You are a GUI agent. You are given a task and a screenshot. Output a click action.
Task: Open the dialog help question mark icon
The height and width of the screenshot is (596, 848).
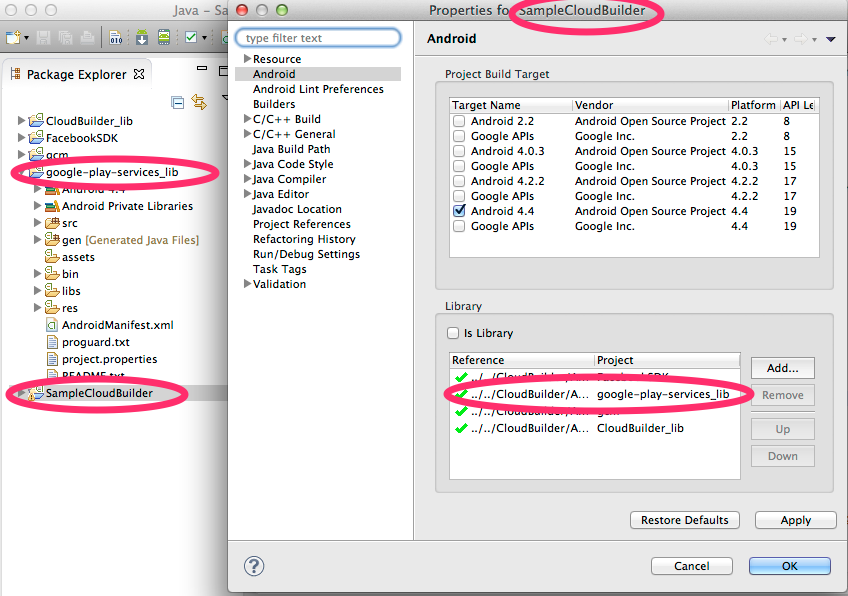tap(254, 566)
